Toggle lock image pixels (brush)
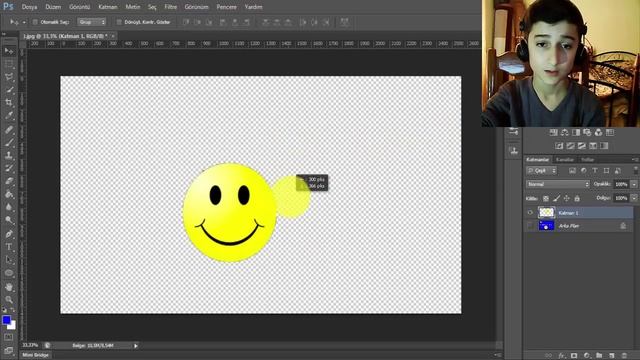 pyautogui.click(x=556, y=198)
